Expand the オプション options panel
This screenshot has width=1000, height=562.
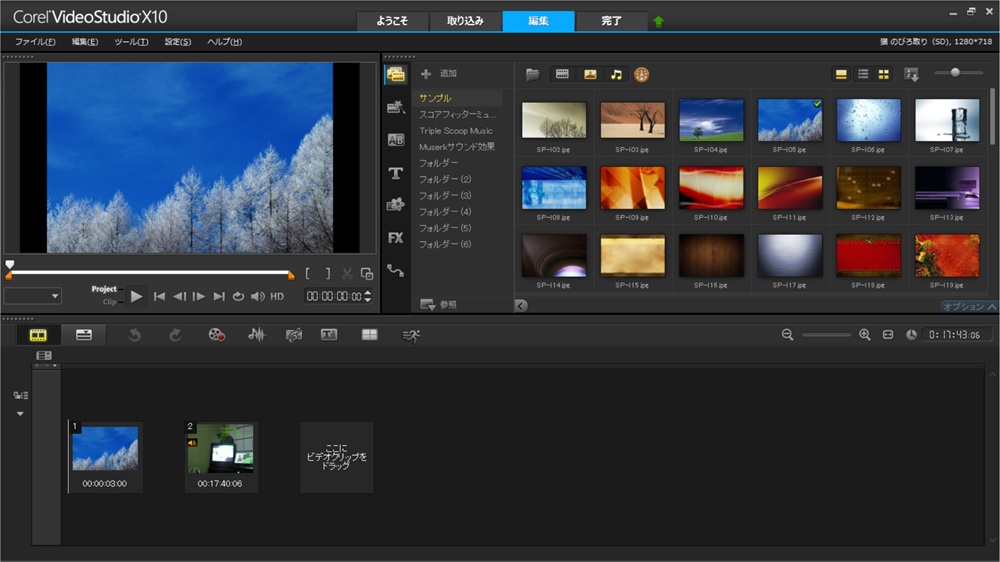coord(968,306)
